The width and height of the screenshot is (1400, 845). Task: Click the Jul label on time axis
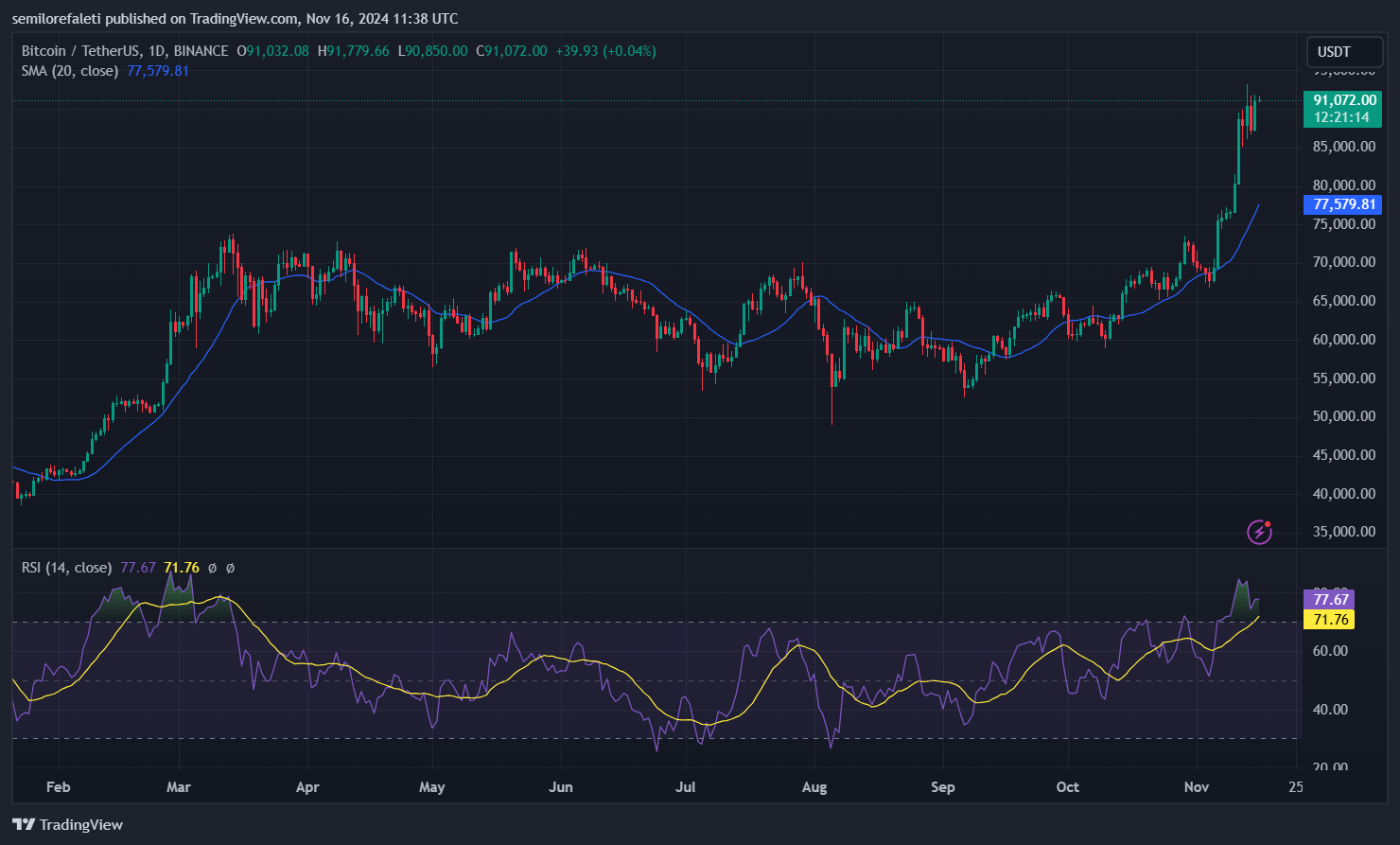pyautogui.click(x=686, y=787)
